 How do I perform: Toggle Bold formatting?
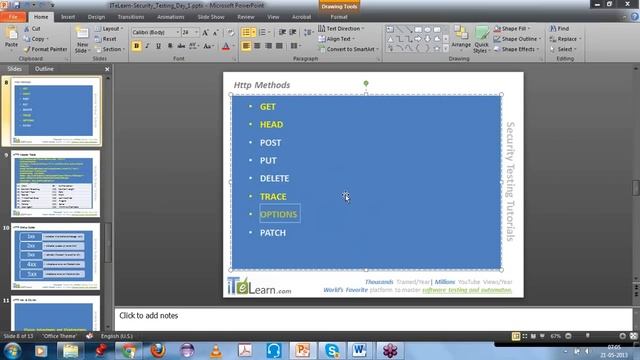click(136, 46)
